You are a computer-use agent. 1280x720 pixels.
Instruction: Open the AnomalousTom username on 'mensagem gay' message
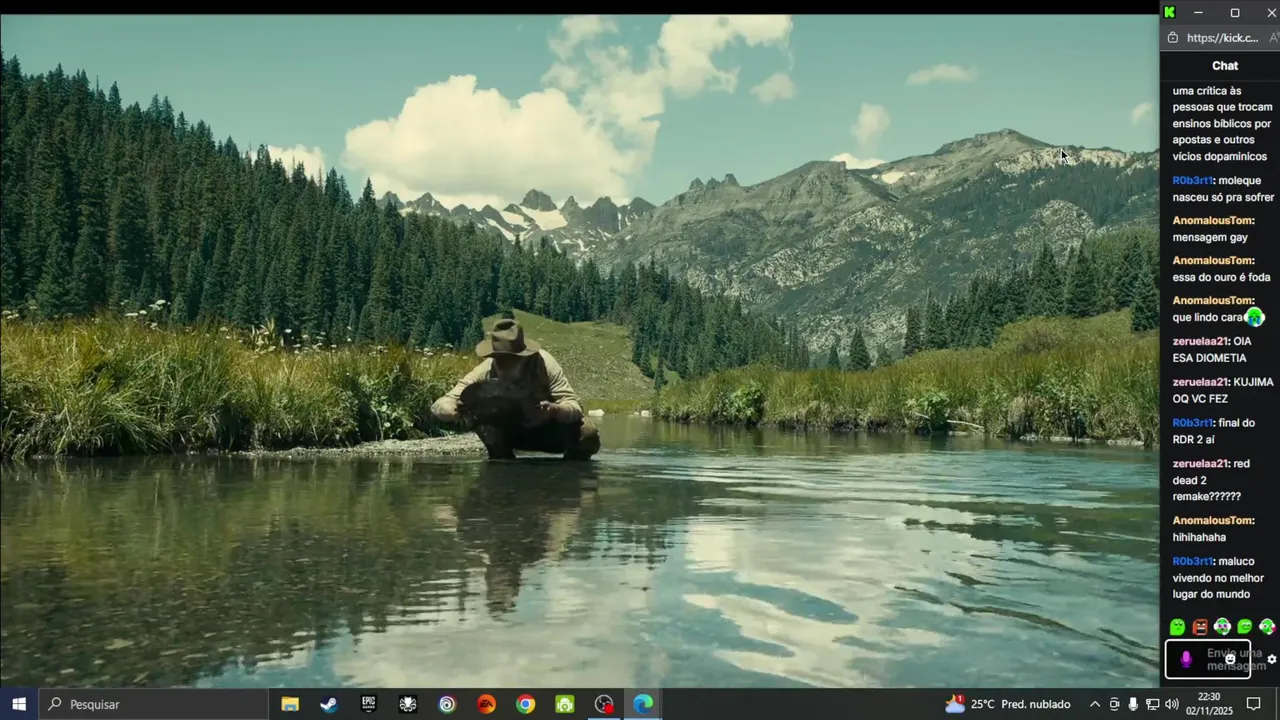pos(1213,221)
